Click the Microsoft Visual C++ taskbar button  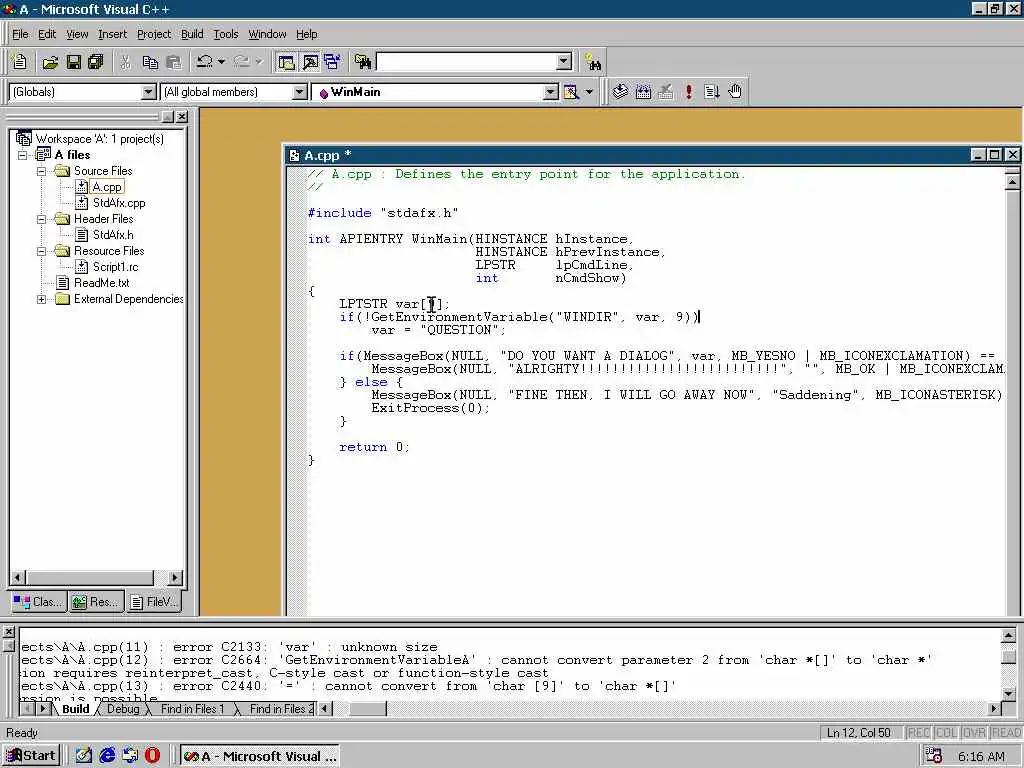260,756
